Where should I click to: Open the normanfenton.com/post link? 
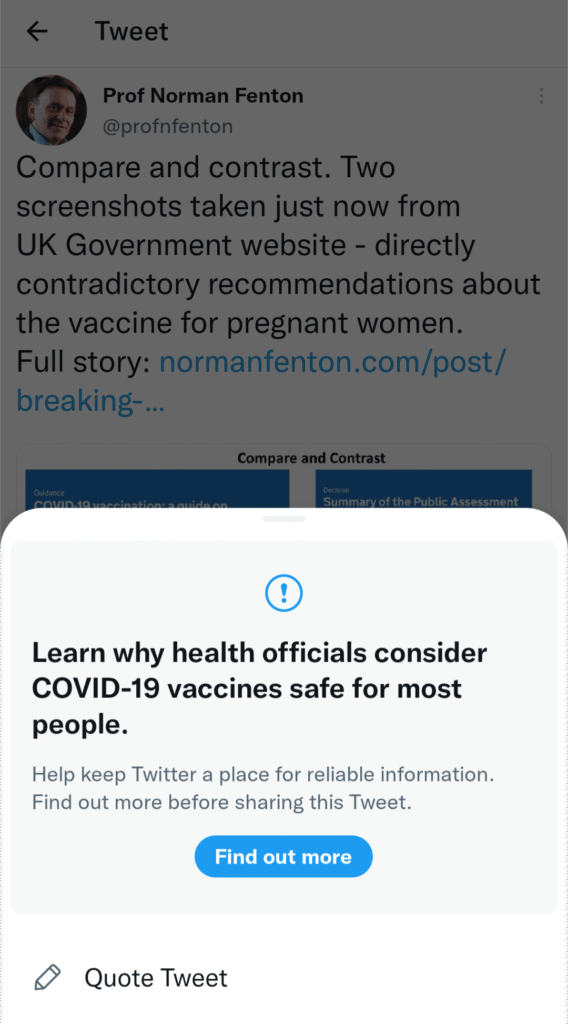tap(333, 361)
